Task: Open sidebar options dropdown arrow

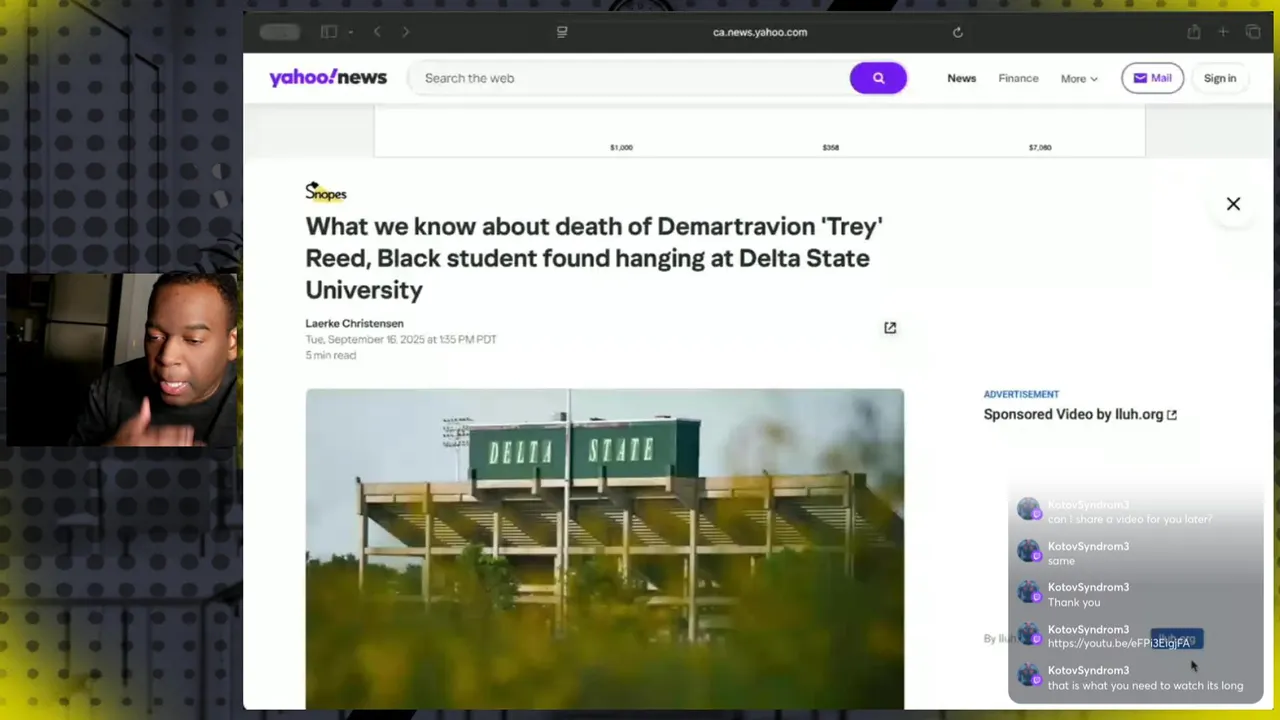Action: (x=351, y=33)
